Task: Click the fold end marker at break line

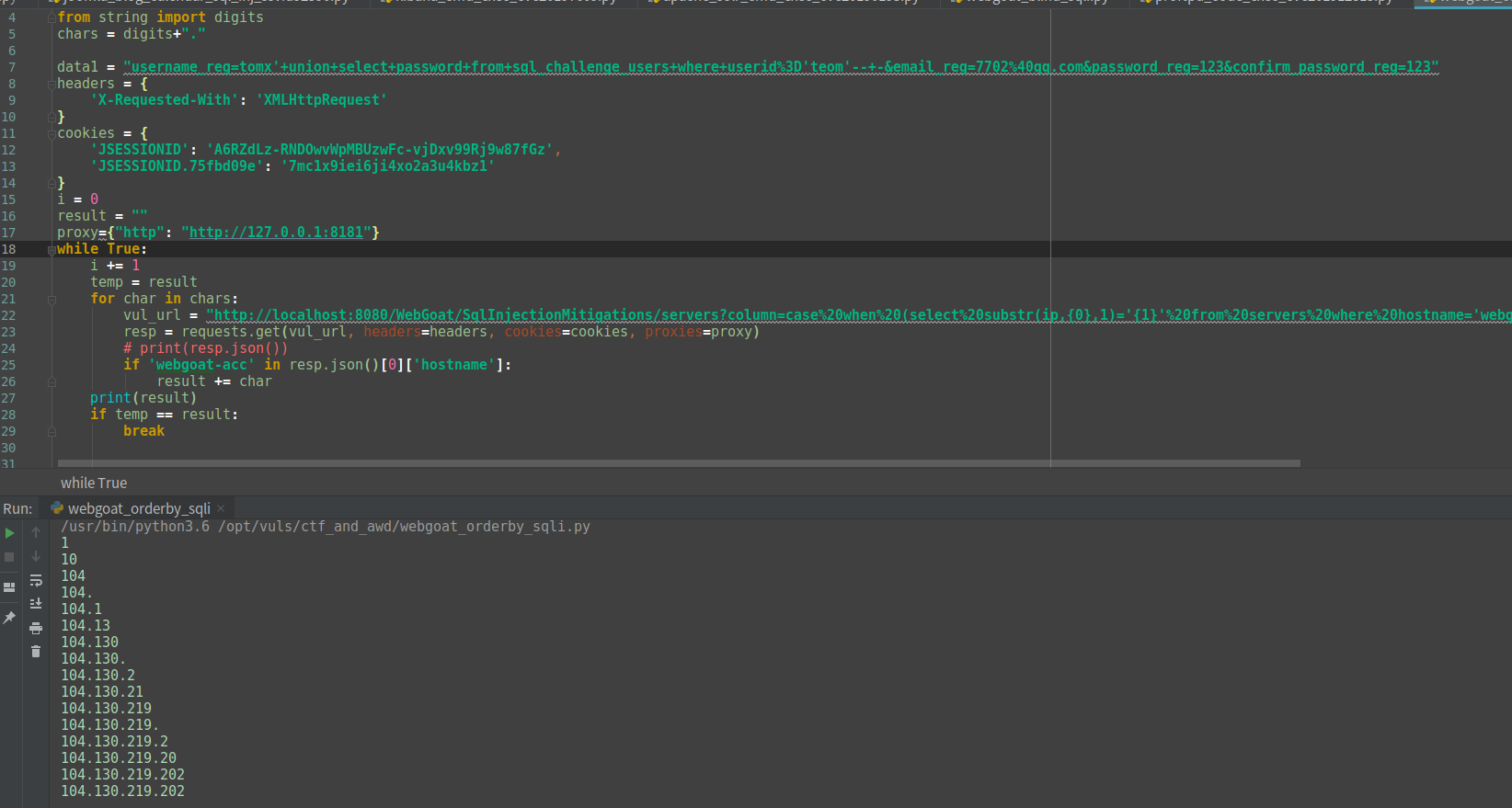Action: click(52, 431)
